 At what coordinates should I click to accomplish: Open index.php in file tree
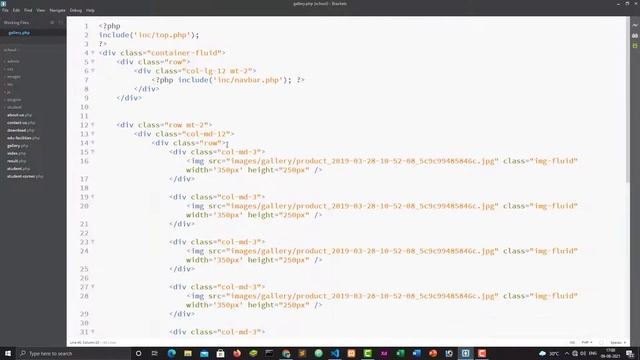(16, 153)
